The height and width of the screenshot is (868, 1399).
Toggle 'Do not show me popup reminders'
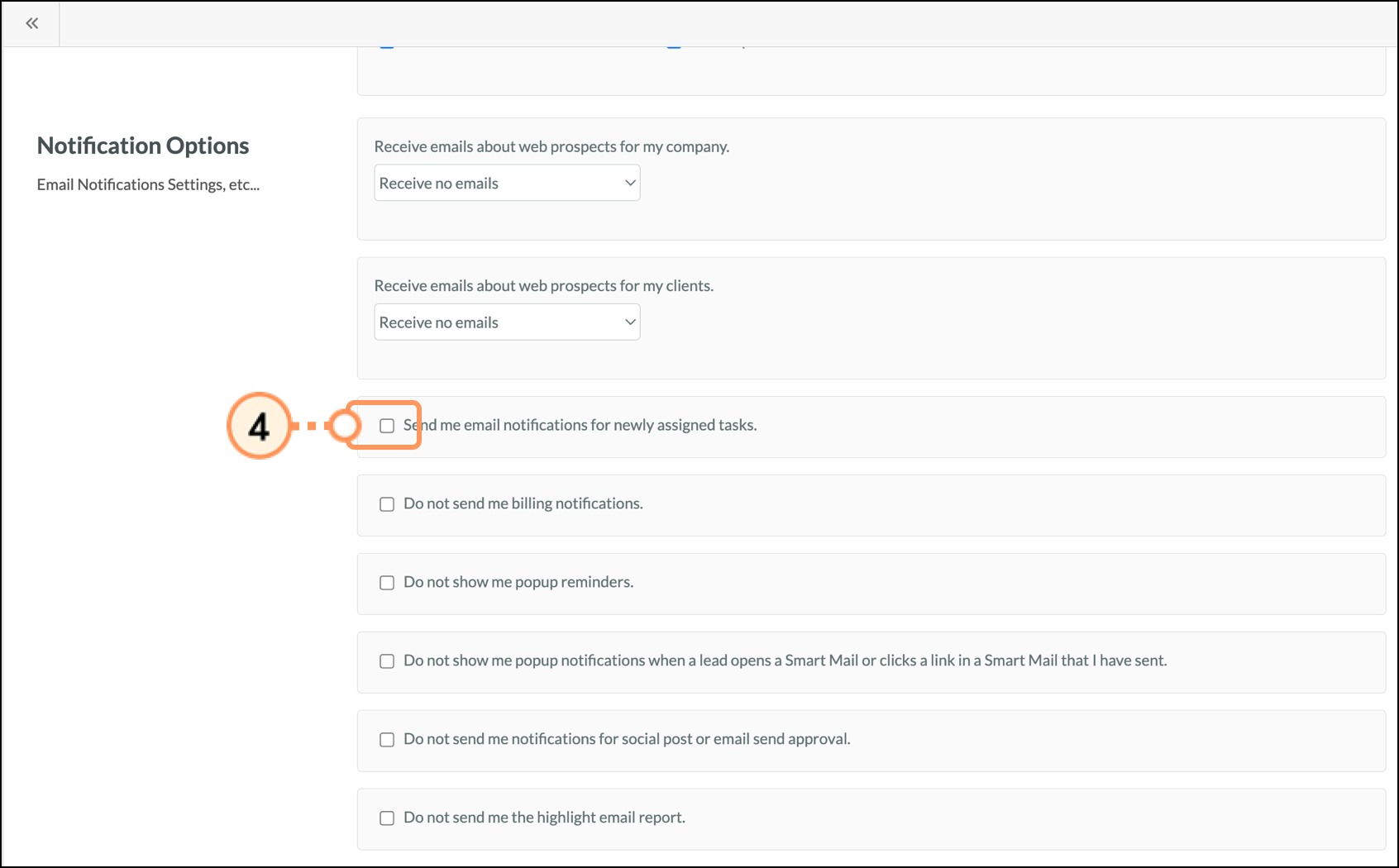pyautogui.click(x=387, y=583)
